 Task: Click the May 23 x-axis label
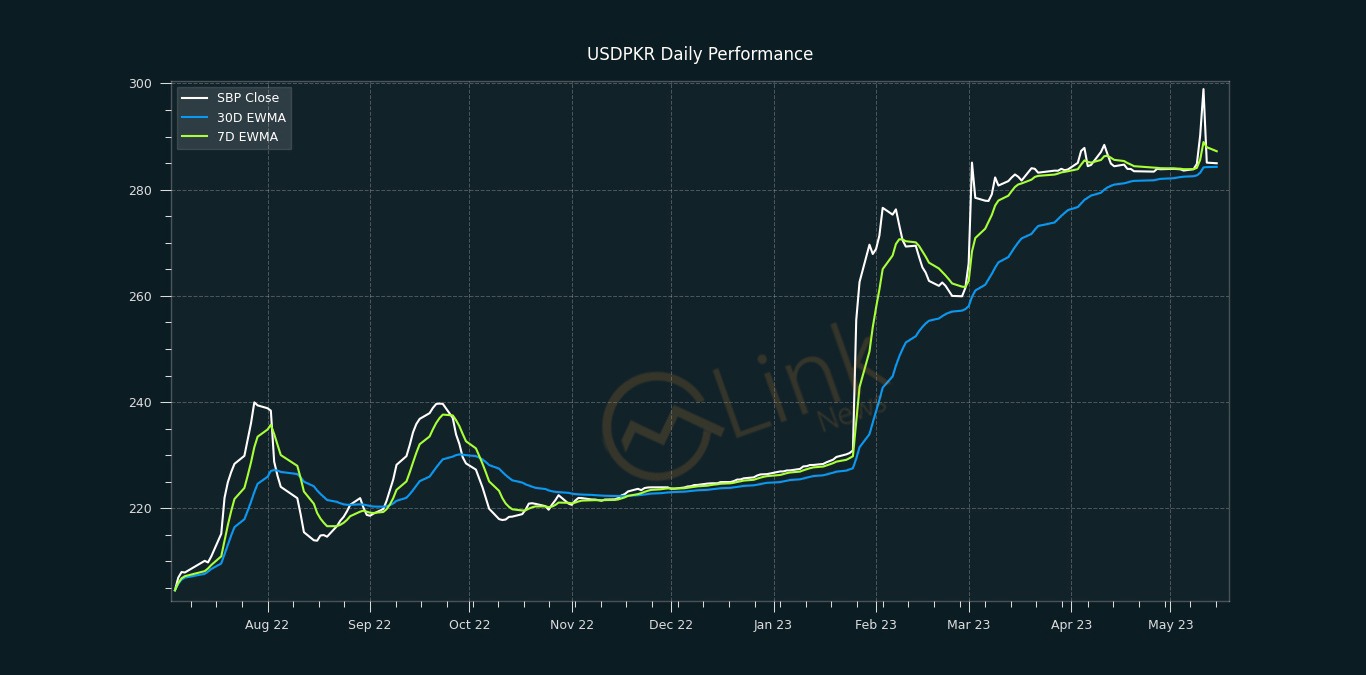pyautogui.click(x=1170, y=625)
